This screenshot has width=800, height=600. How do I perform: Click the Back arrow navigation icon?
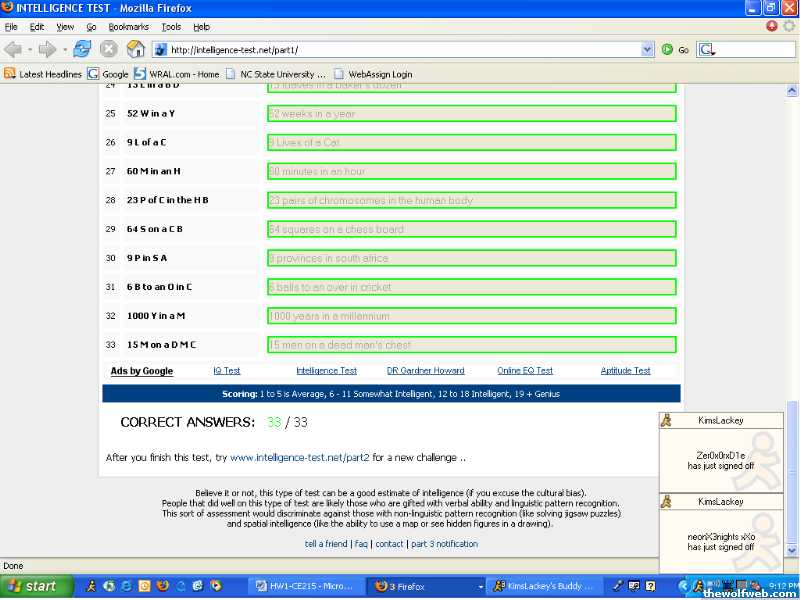click(x=13, y=49)
